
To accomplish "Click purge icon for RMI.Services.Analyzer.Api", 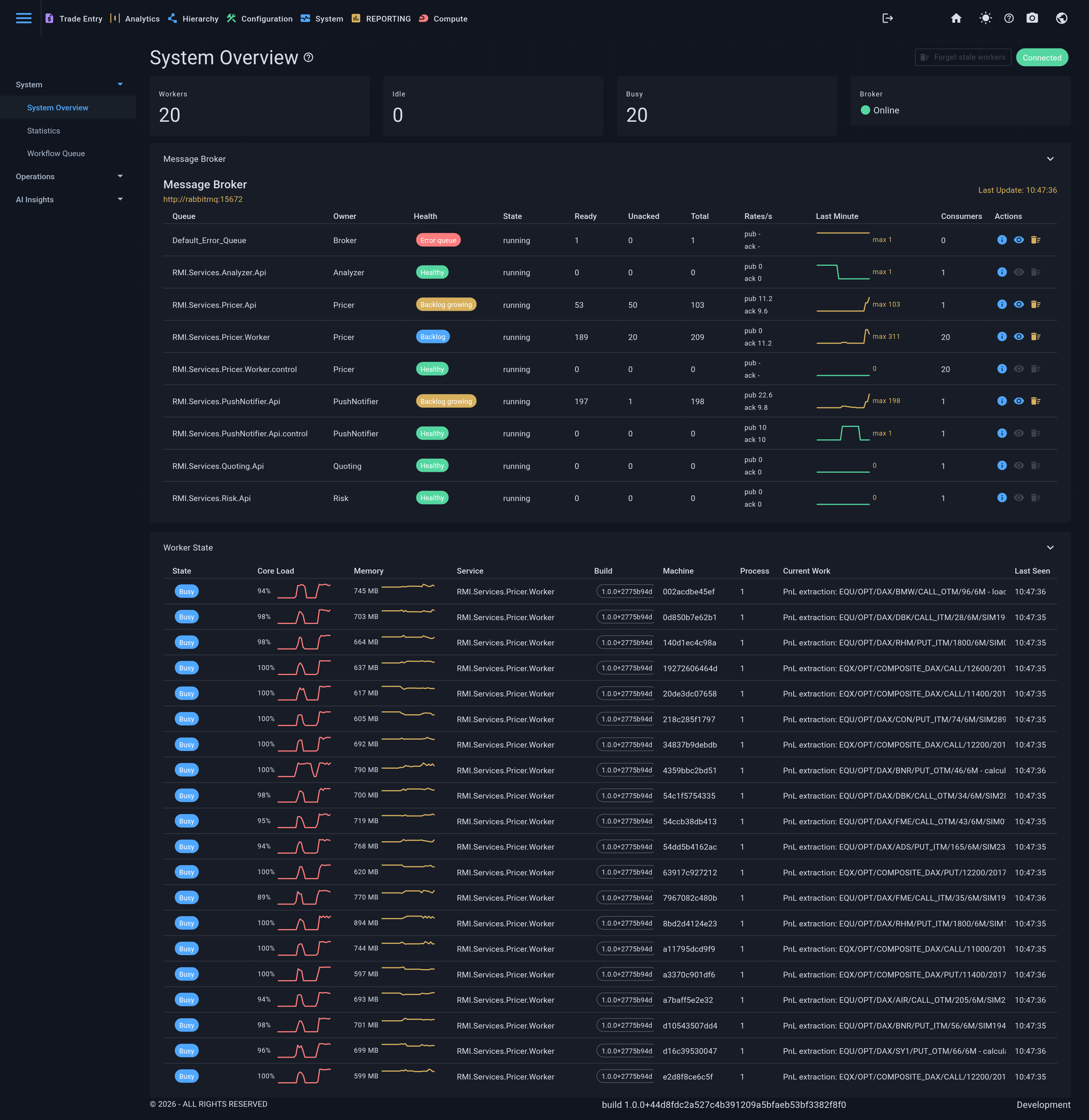I will [1035, 272].
